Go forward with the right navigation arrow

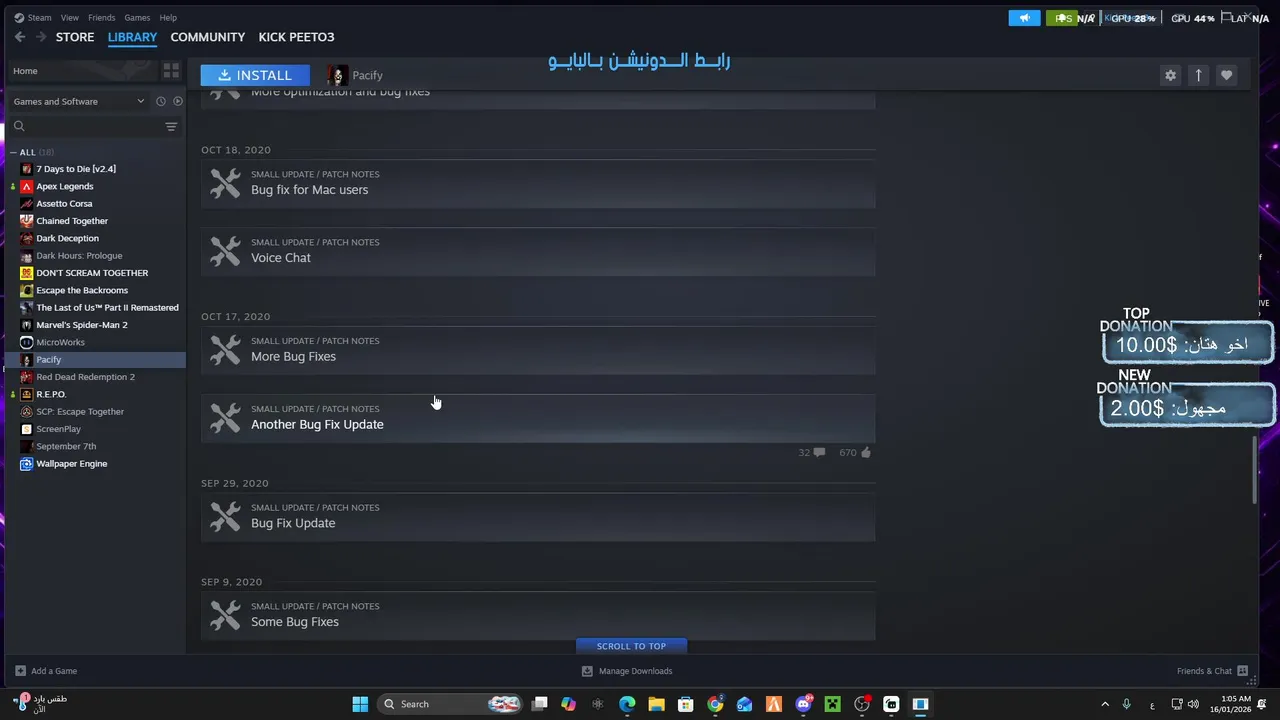[41, 37]
